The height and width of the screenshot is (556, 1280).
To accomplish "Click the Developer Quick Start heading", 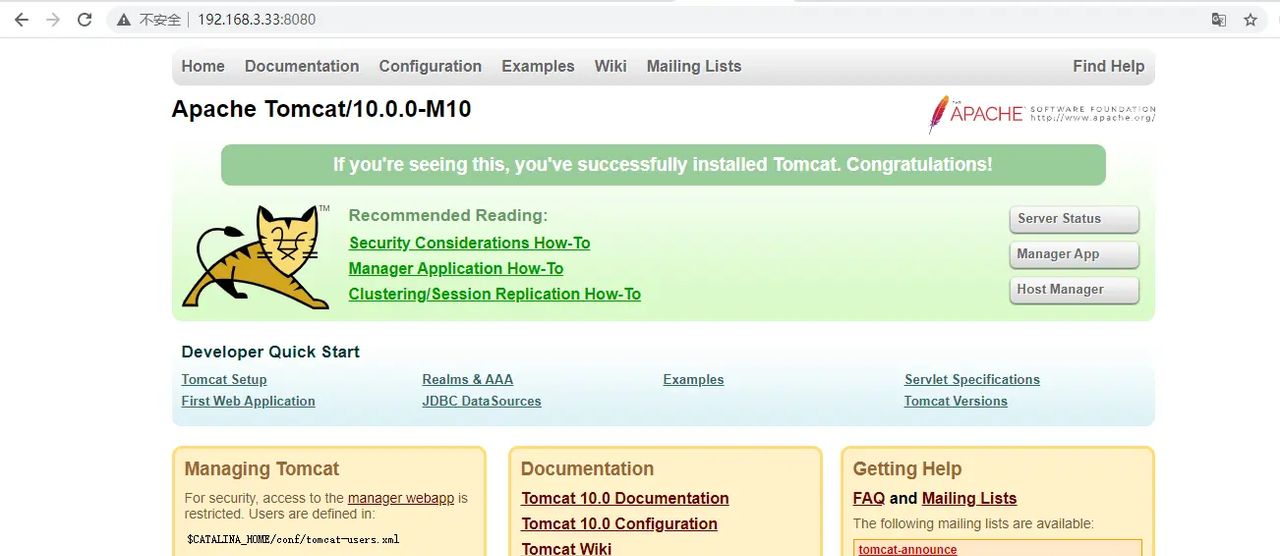I will (270, 352).
